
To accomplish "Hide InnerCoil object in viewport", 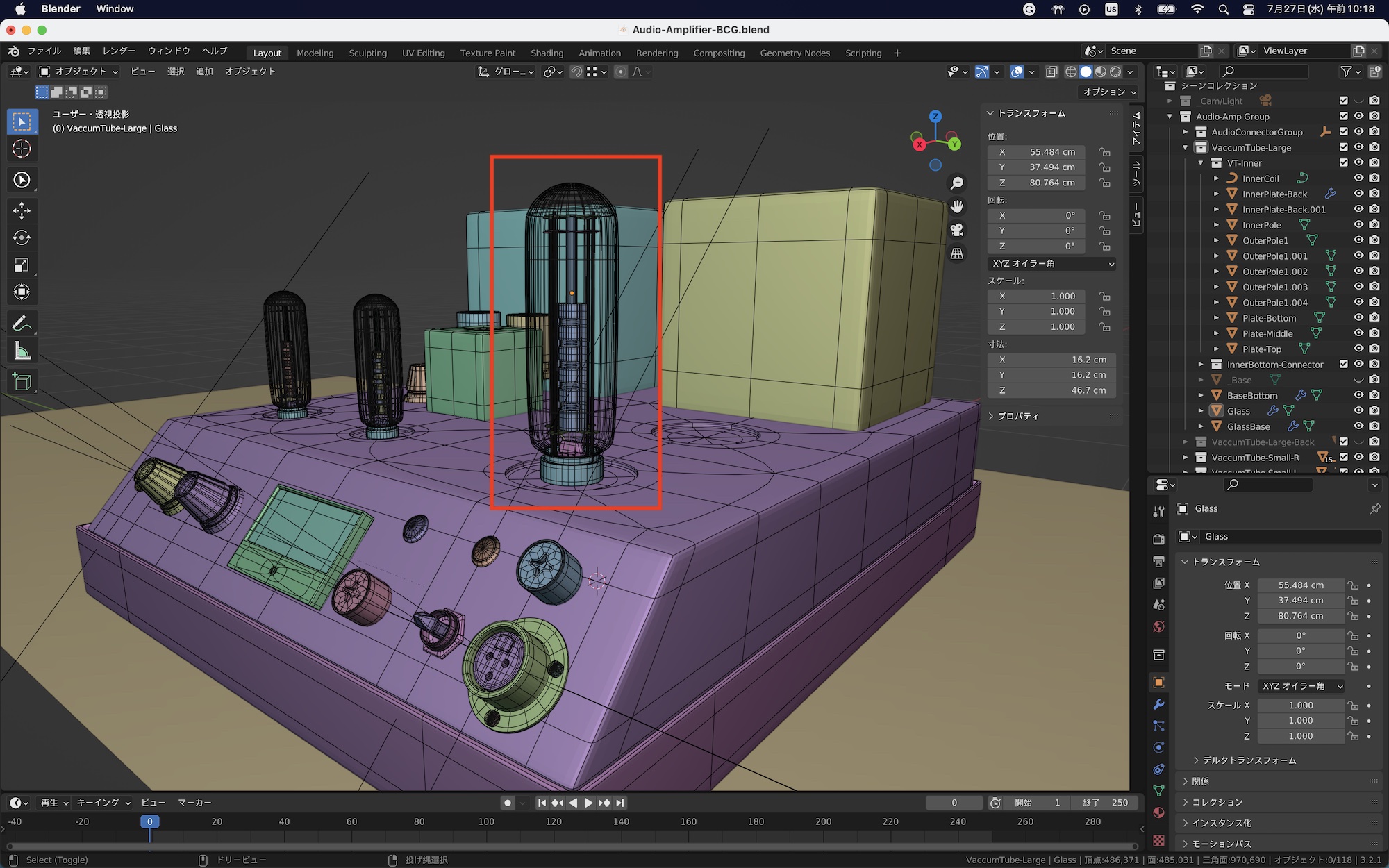I will [x=1359, y=178].
